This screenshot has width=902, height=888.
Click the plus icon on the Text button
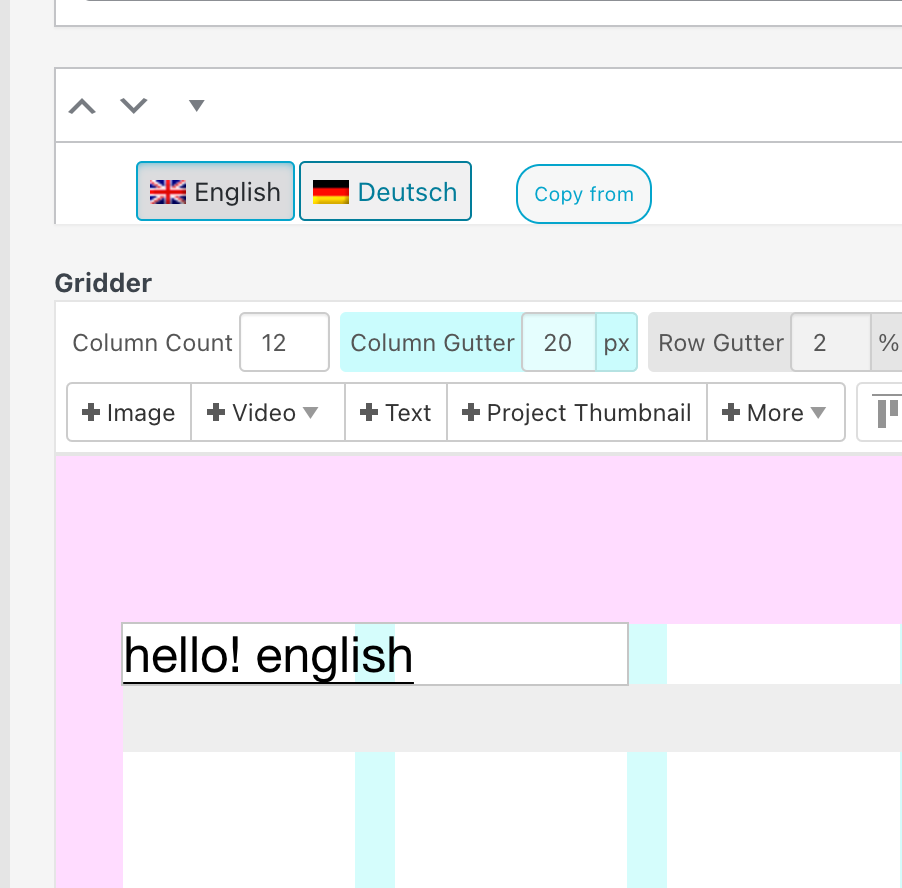[x=367, y=412]
